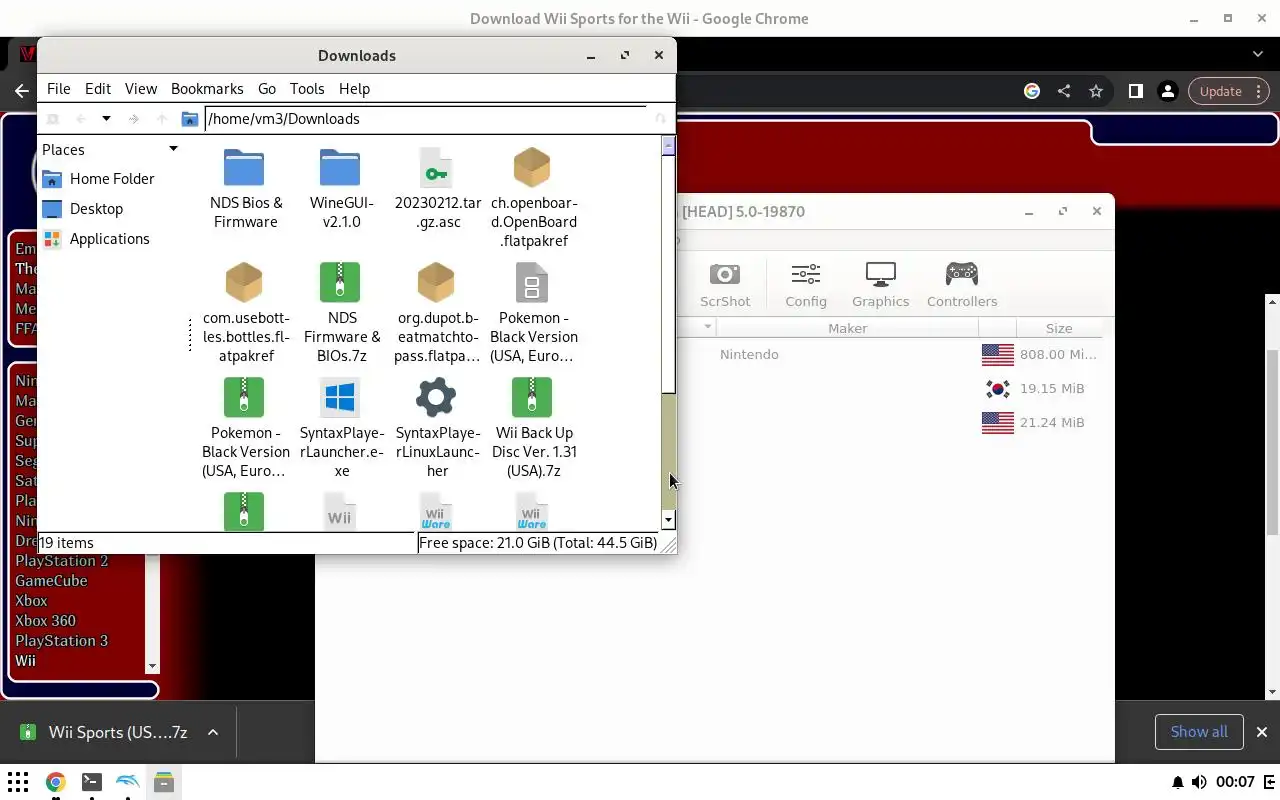Close the Chrome downloads bar
Viewport: 1280px width, 800px height.
1262,732
